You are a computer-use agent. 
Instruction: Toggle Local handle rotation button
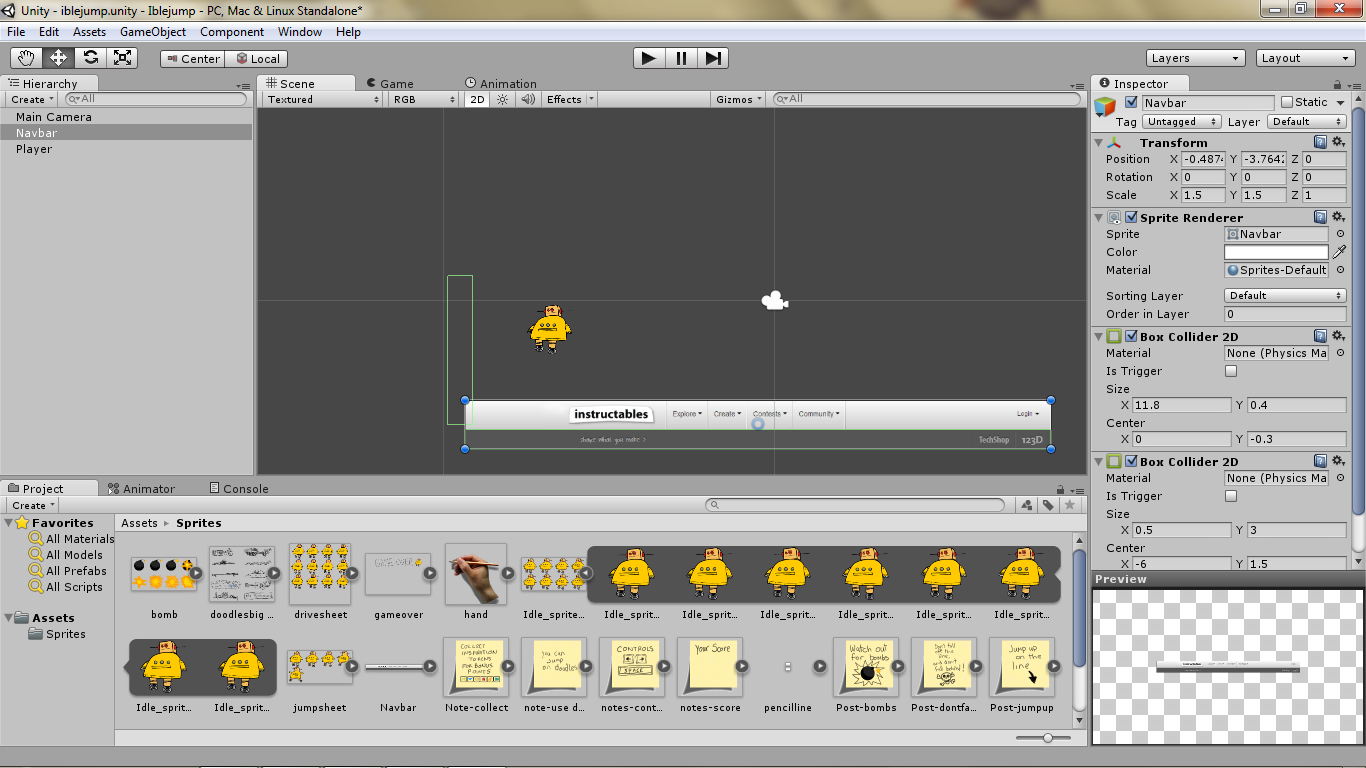coord(256,58)
